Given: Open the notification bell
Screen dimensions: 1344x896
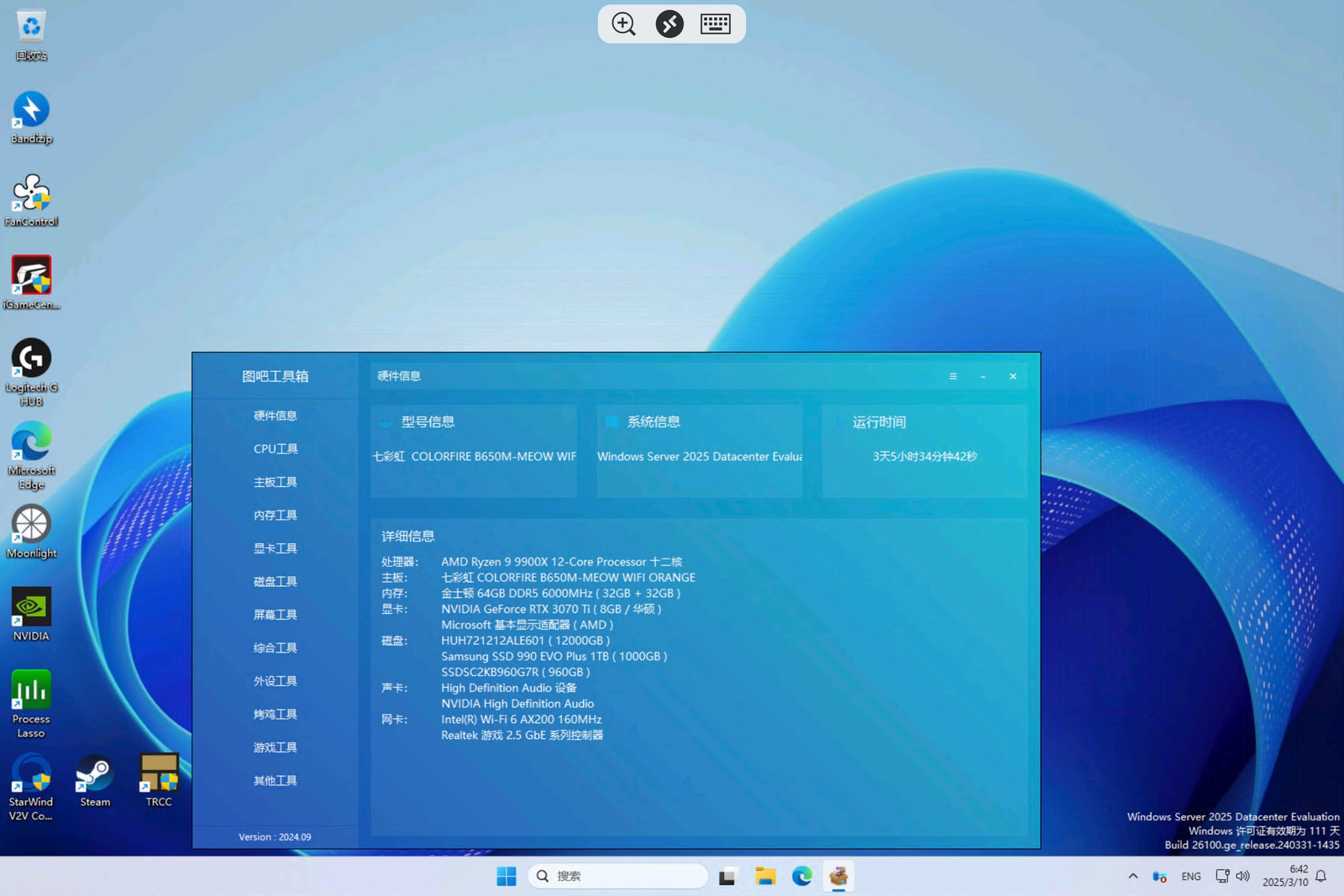Looking at the screenshot, I should point(1321,877).
